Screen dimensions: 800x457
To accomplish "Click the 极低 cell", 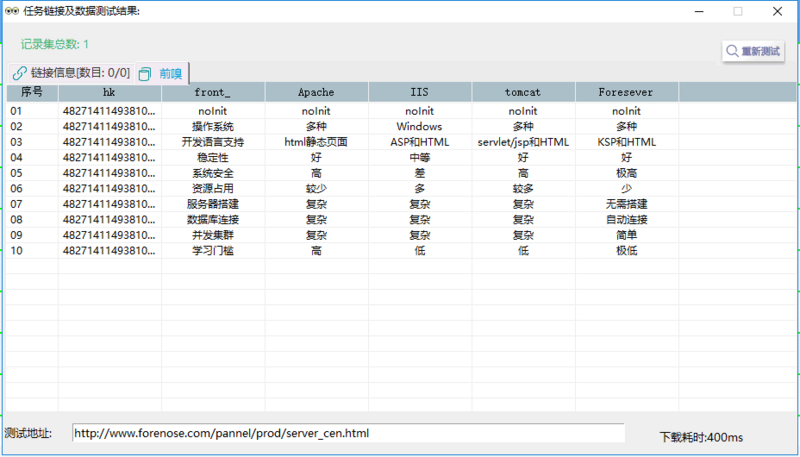I will coord(627,251).
